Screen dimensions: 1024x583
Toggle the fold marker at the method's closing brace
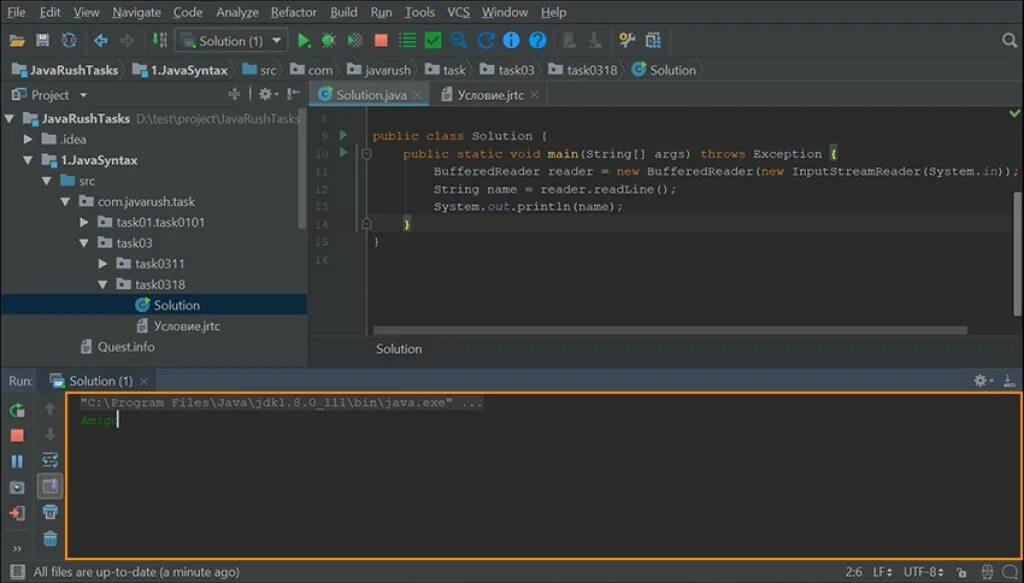coord(366,224)
